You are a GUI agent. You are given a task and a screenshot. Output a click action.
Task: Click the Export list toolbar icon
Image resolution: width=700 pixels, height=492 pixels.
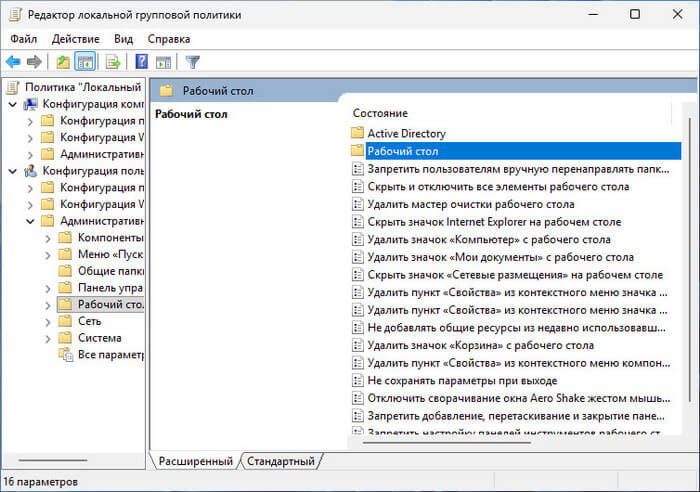click(x=113, y=62)
